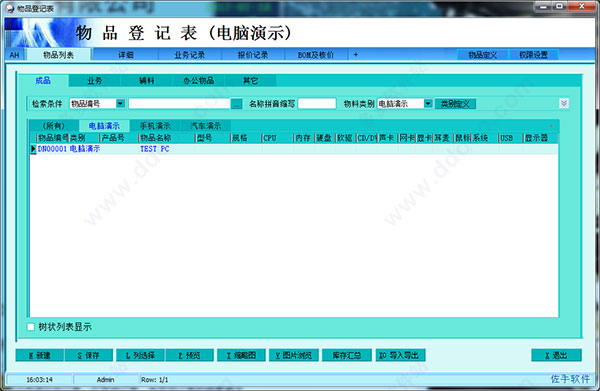The height and width of the screenshot is (391, 600).
Task: Open the 物料类别 电脑演示 dropdown
Action: [x=428, y=104]
